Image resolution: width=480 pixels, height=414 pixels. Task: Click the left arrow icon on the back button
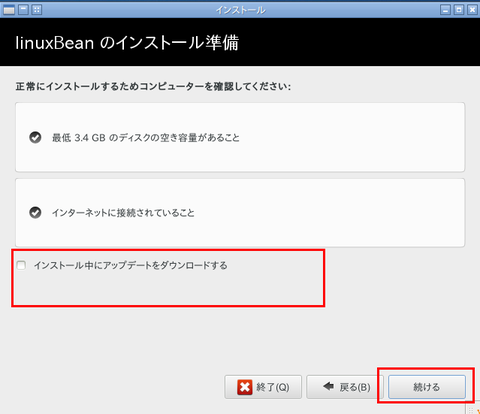coord(328,386)
